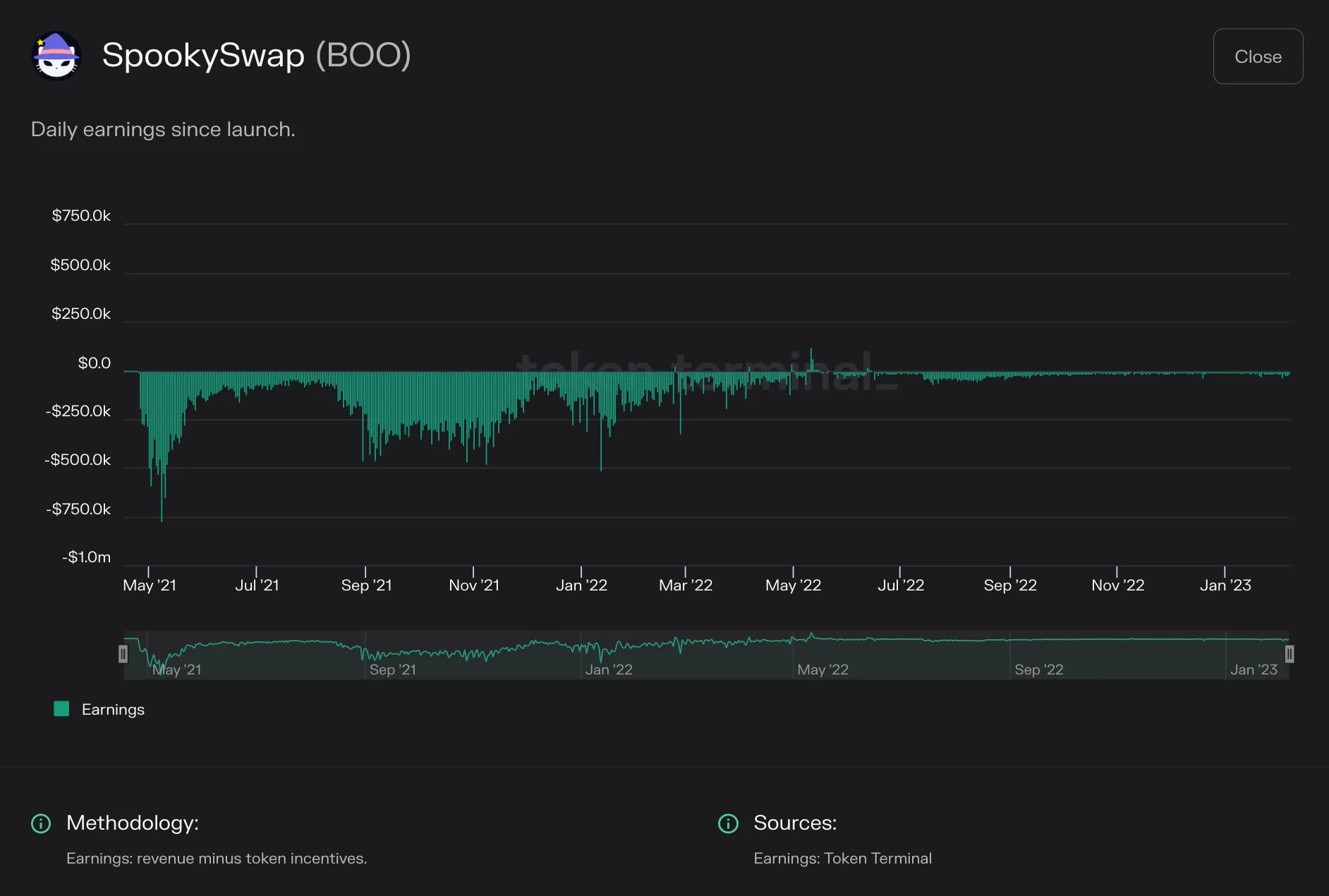
Task: Click the -$750.0k y-axis label
Action: pyautogui.click(x=78, y=509)
